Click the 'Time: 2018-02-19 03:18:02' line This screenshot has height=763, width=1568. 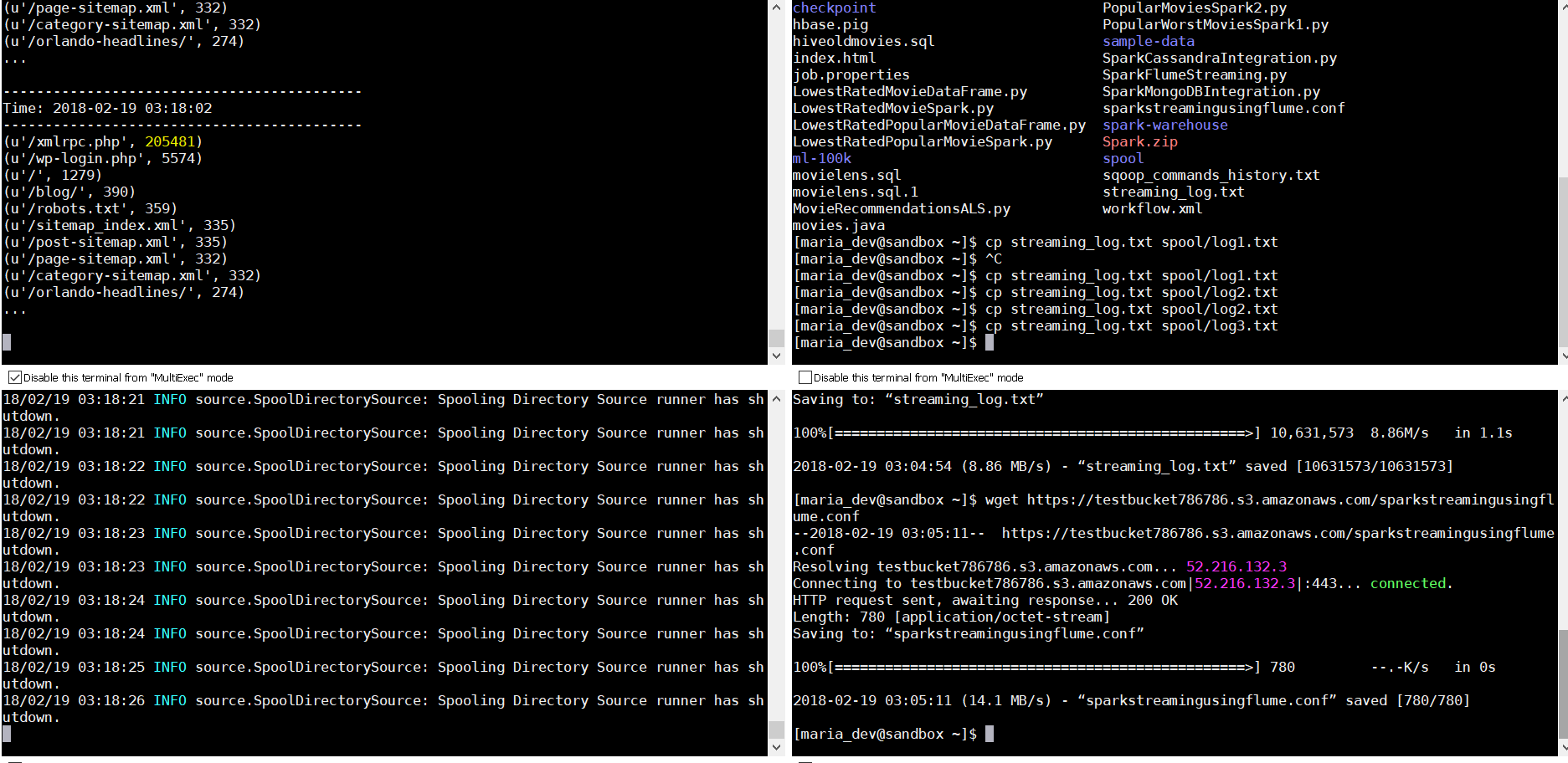[x=108, y=108]
